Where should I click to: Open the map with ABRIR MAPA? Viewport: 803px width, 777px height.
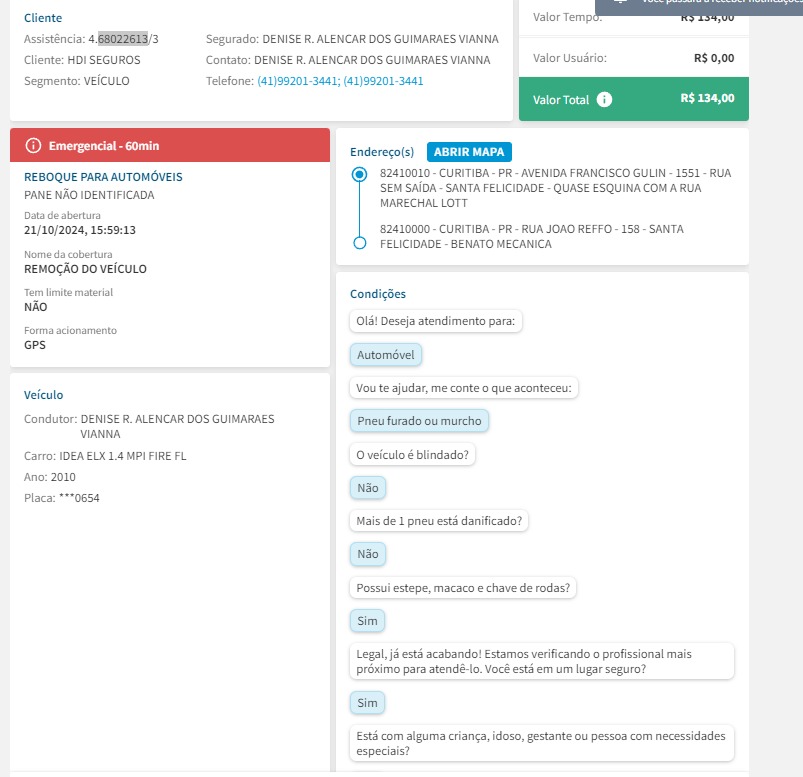[x=469, y=152]
